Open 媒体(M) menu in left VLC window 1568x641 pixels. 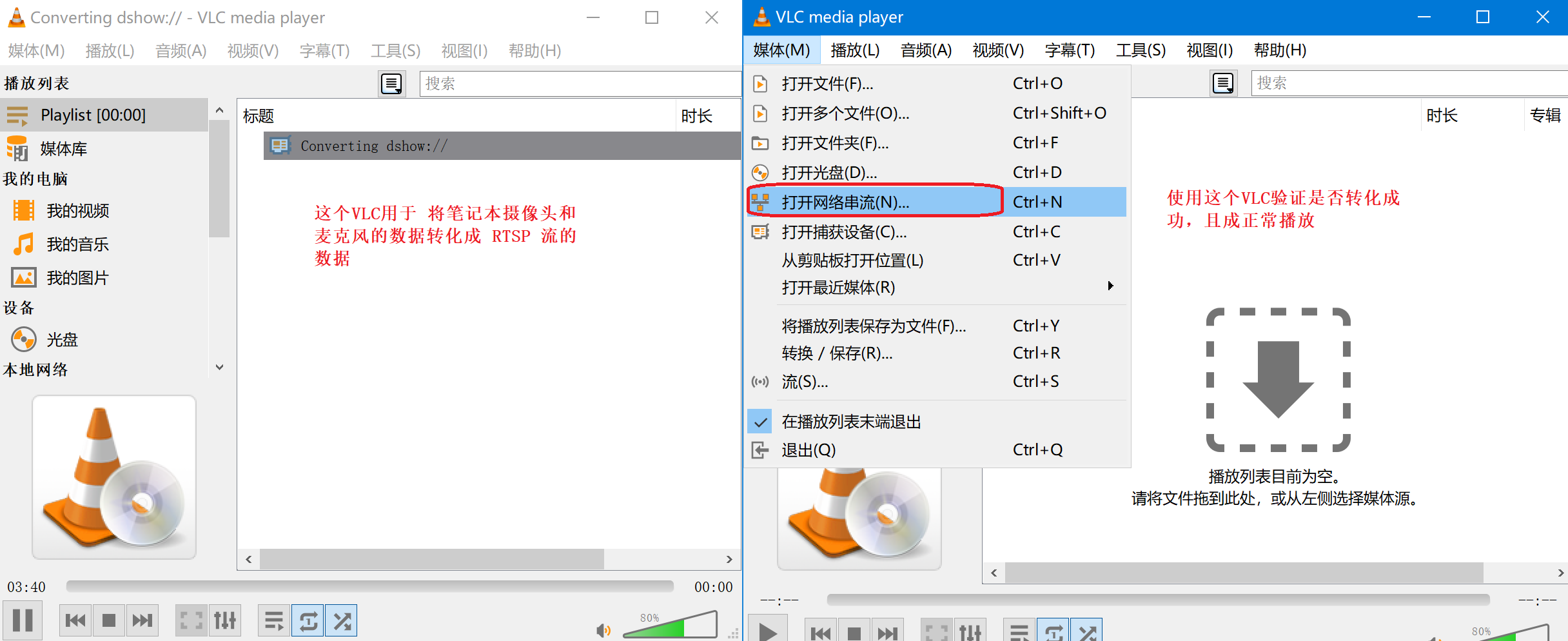tap(36, 50)
